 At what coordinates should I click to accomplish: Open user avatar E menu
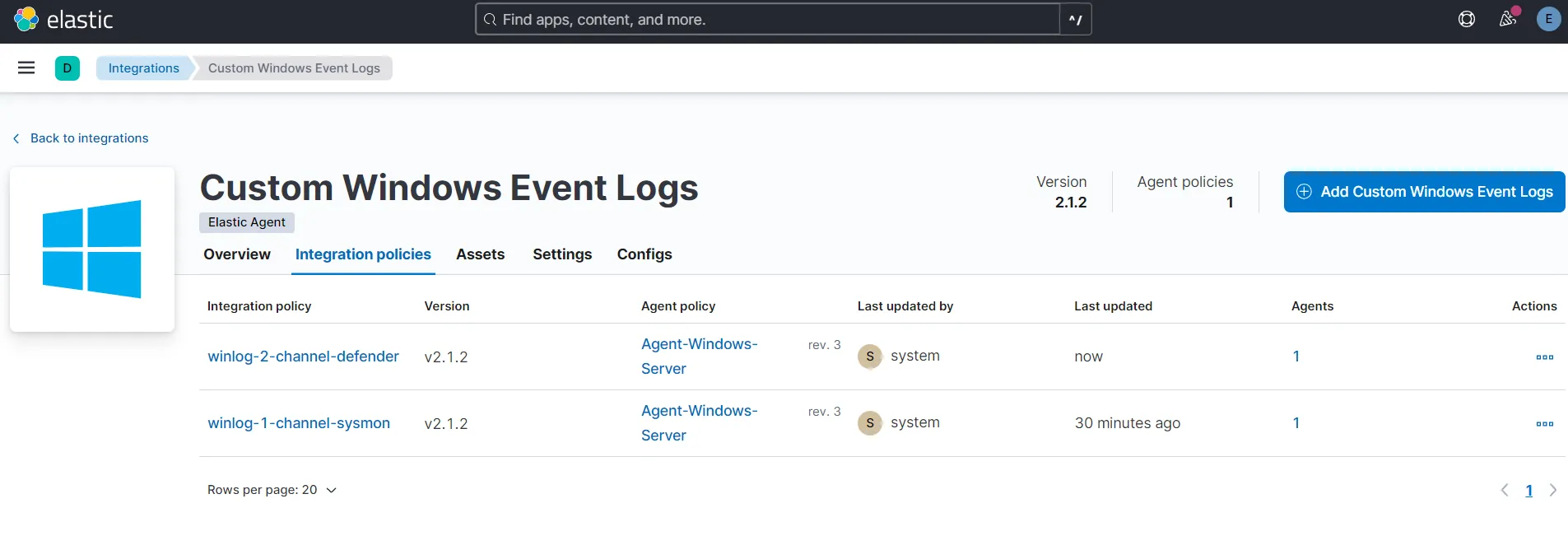tap(1548, 19)
